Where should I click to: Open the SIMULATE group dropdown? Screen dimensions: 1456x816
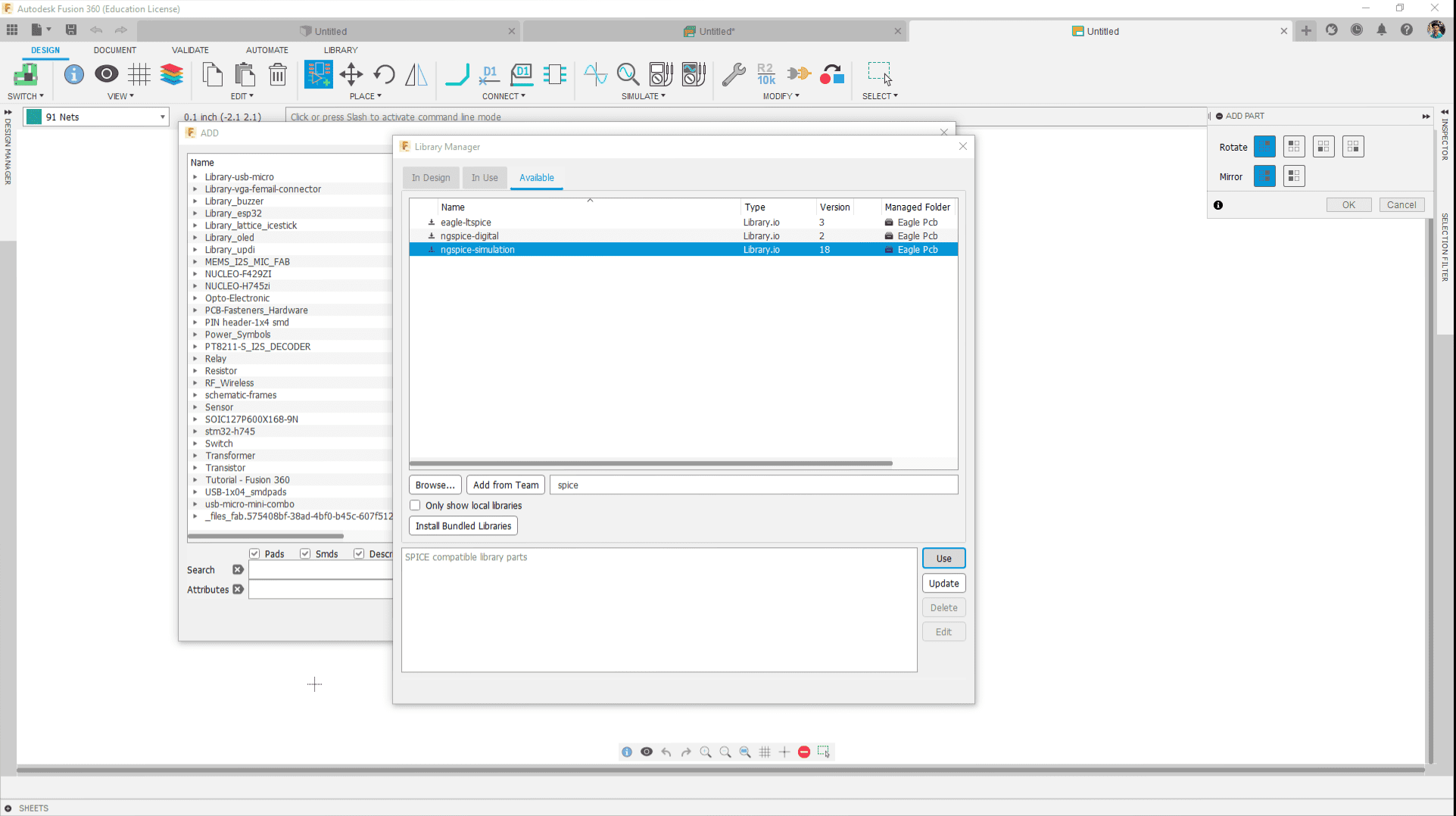(x=644, y=96)
